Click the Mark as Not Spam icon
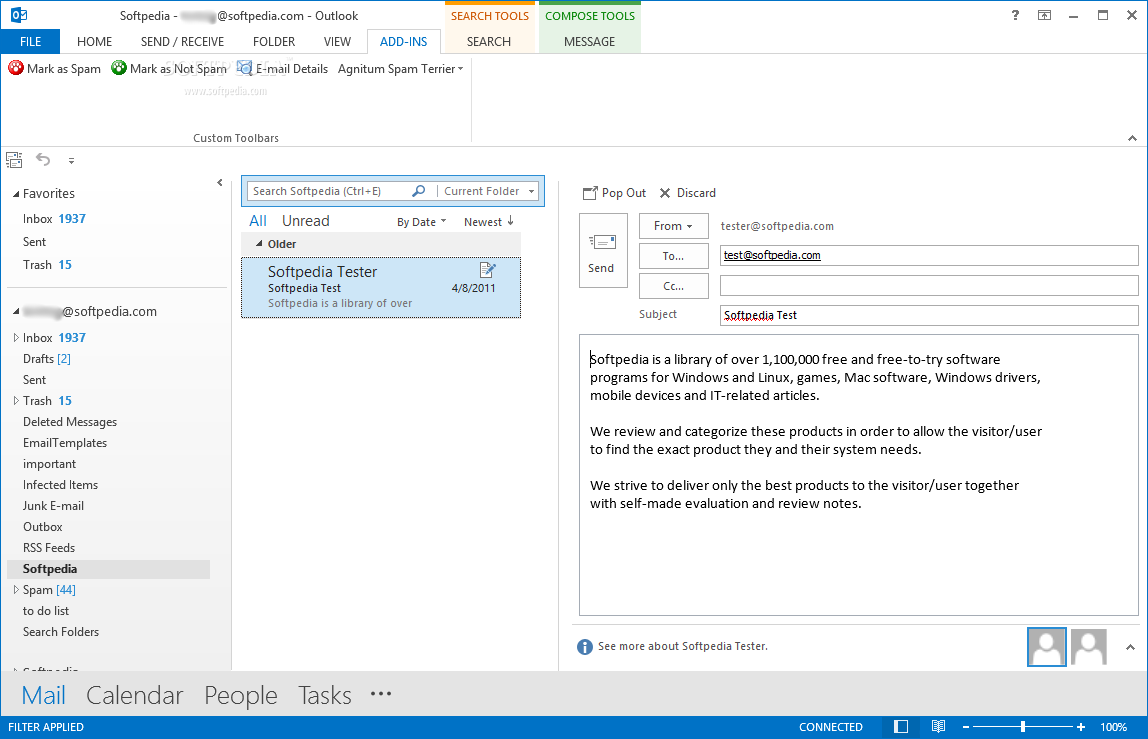Viewport: 1148px width, 739px height. click(x=119, y=68)
